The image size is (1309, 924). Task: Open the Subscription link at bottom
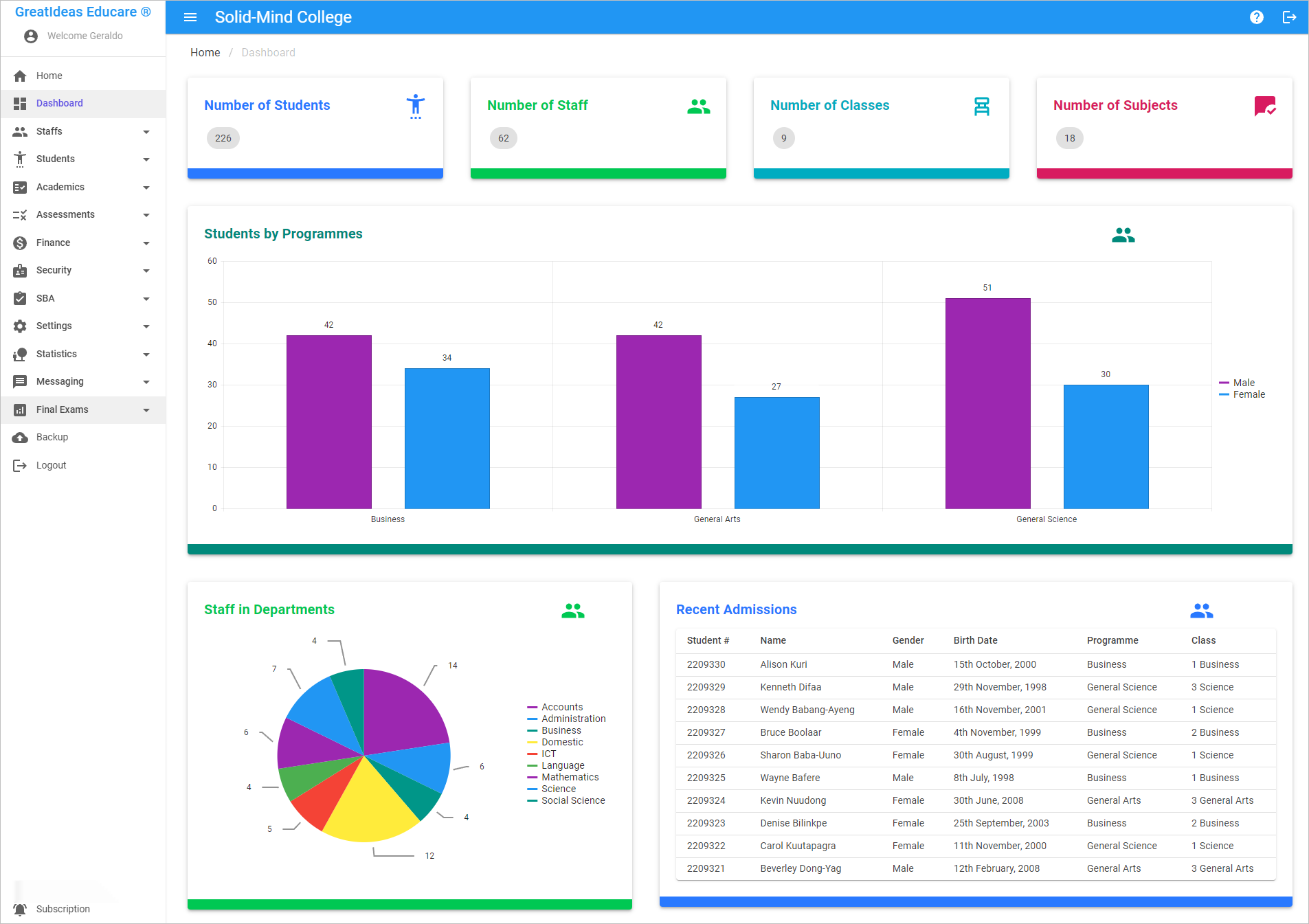coord(63,909)
